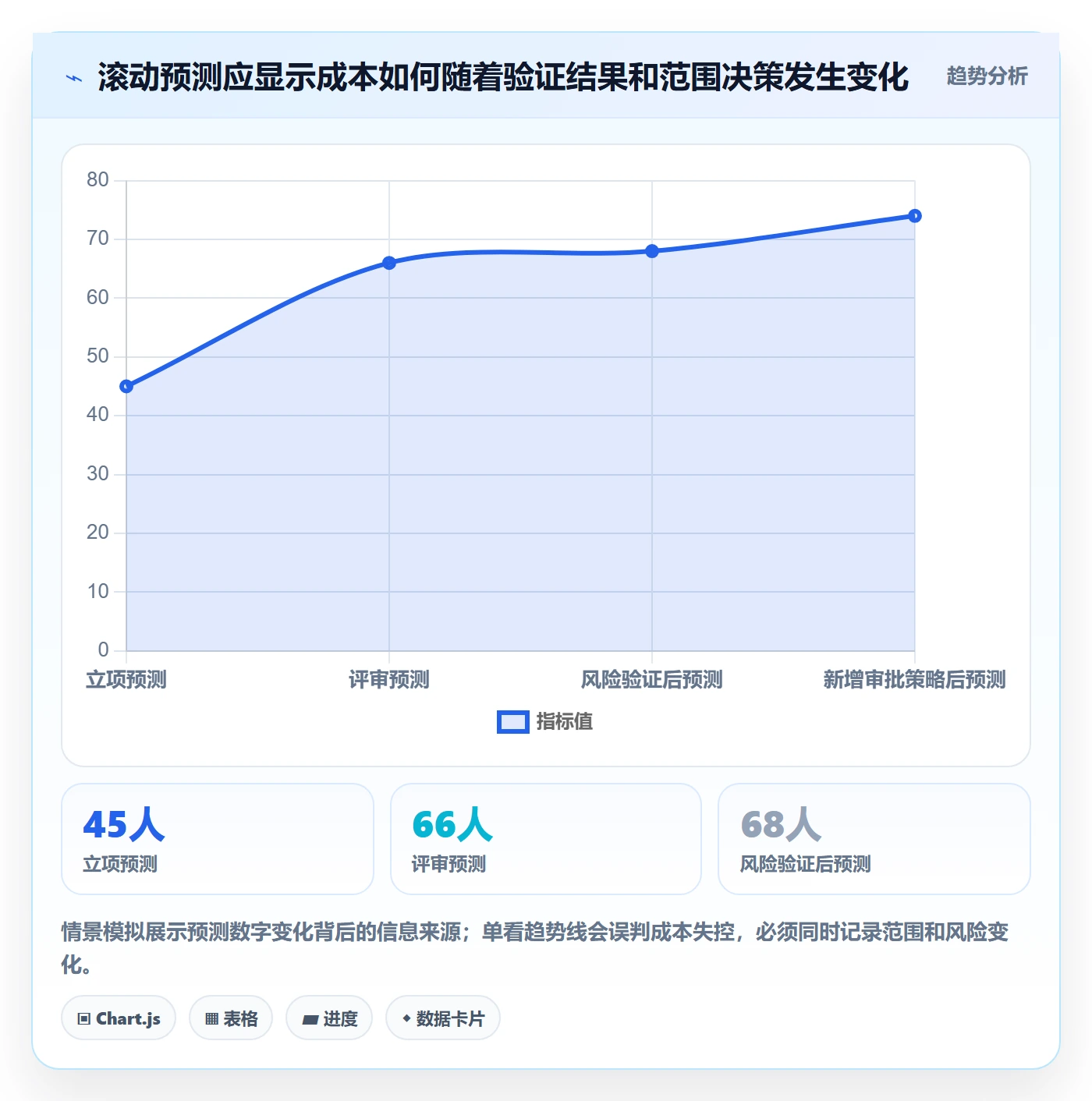
Task: Select the 立项预测 data point on the chart
Action: [126, 386]
